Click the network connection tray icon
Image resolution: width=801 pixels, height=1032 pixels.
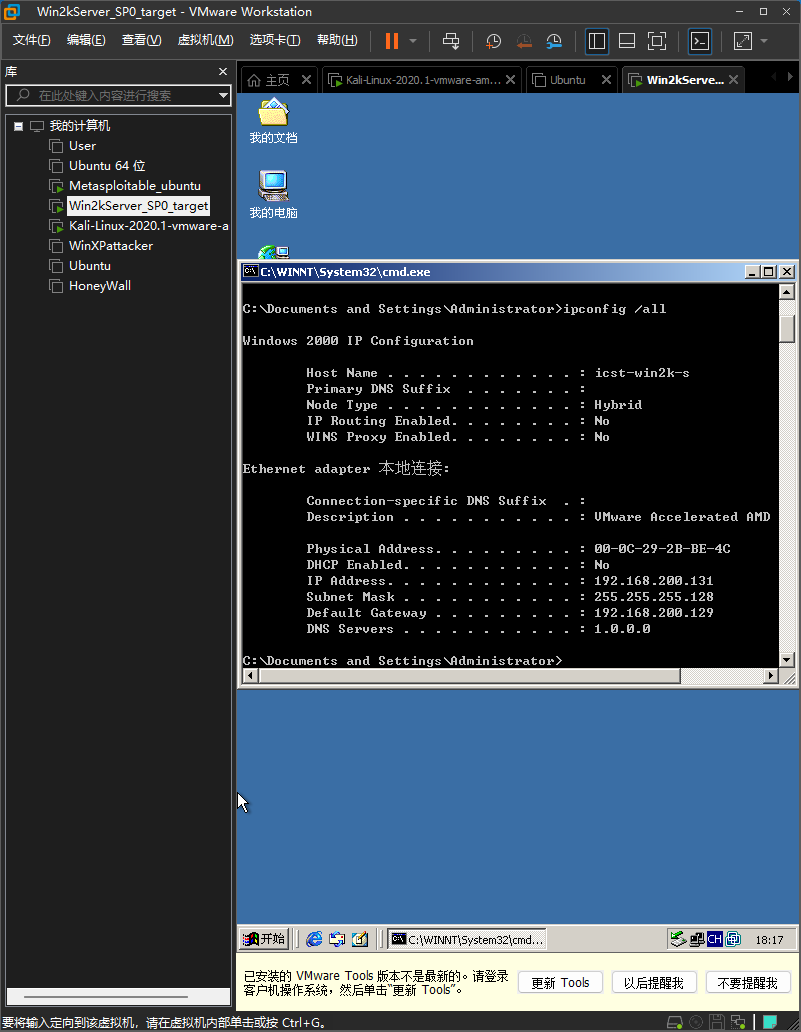pyautogui.click(x=696, y=939)
